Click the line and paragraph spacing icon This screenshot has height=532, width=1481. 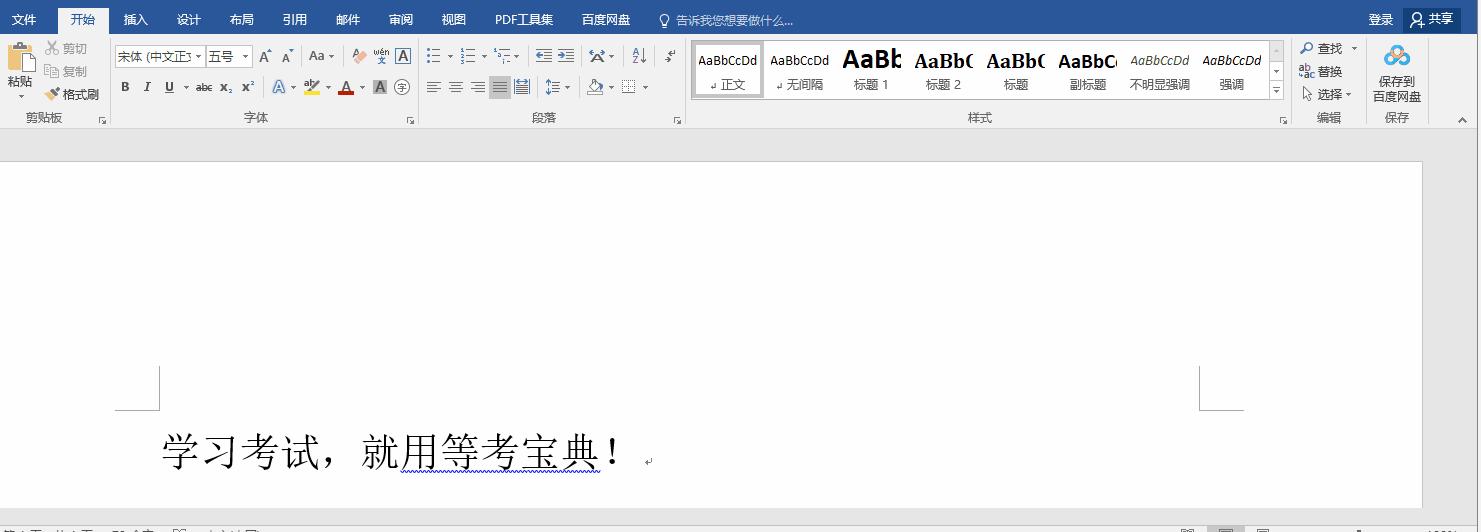(553, 88)
